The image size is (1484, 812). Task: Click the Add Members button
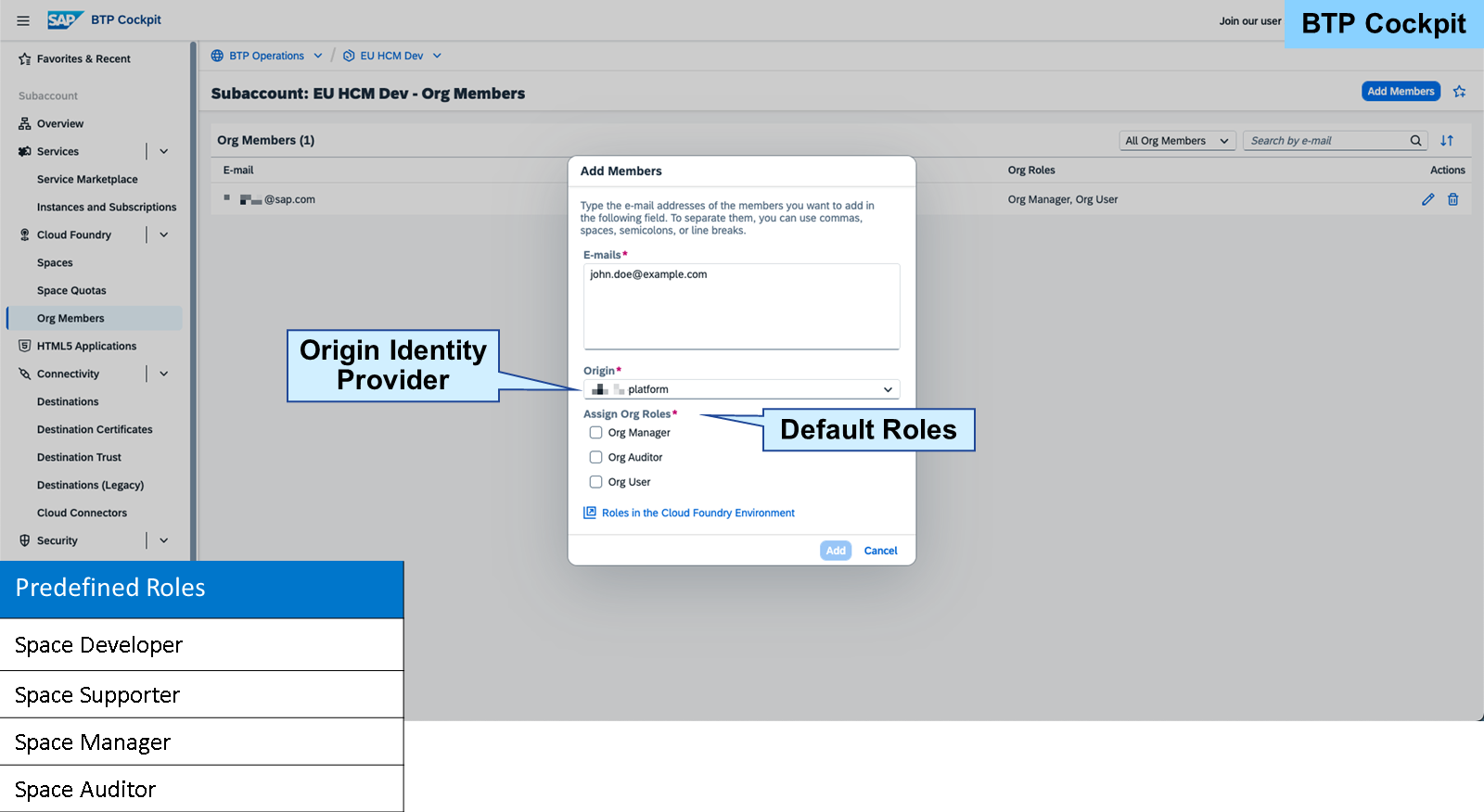1401,91
